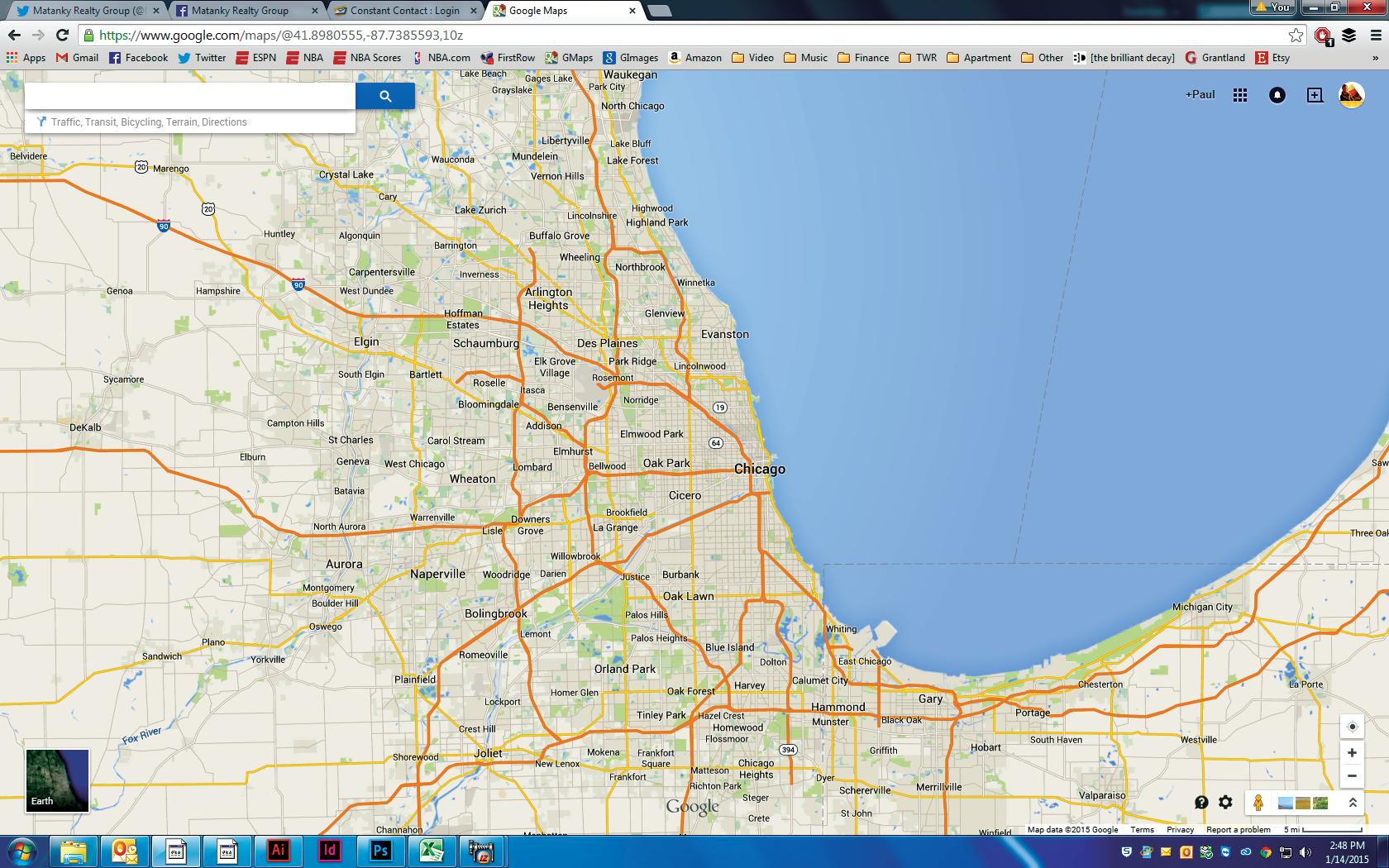
Task: Open the FirstRow bookmark
Action: click(508, 58)
